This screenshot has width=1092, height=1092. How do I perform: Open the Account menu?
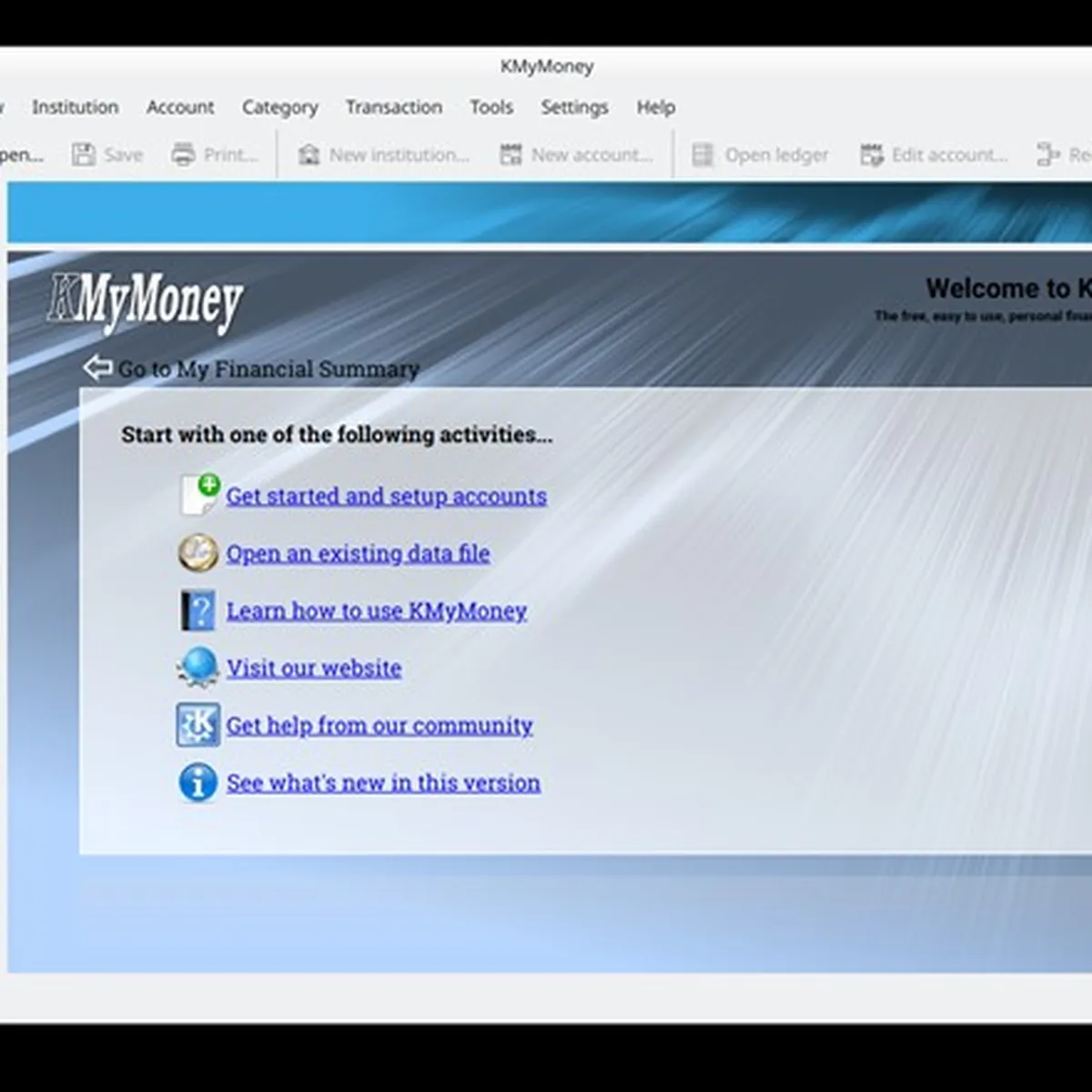[x=180, y=107]
